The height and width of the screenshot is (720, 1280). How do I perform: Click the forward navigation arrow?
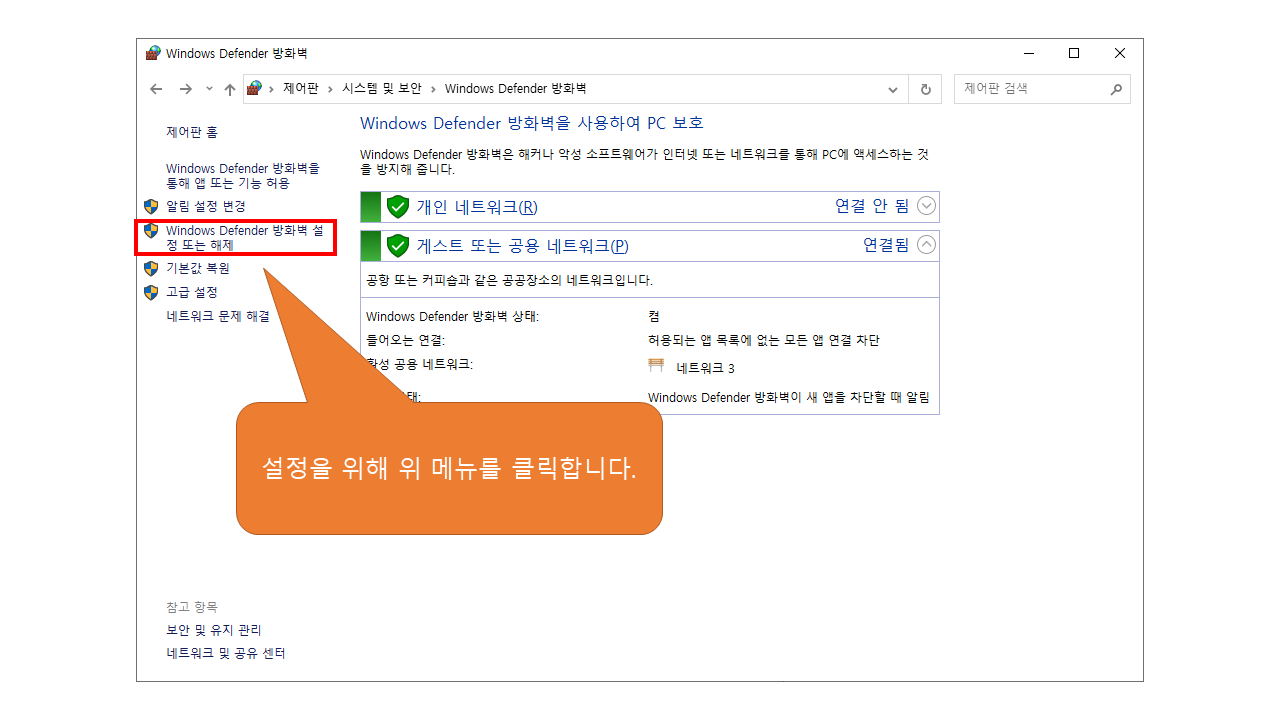[x=185, y=89]
